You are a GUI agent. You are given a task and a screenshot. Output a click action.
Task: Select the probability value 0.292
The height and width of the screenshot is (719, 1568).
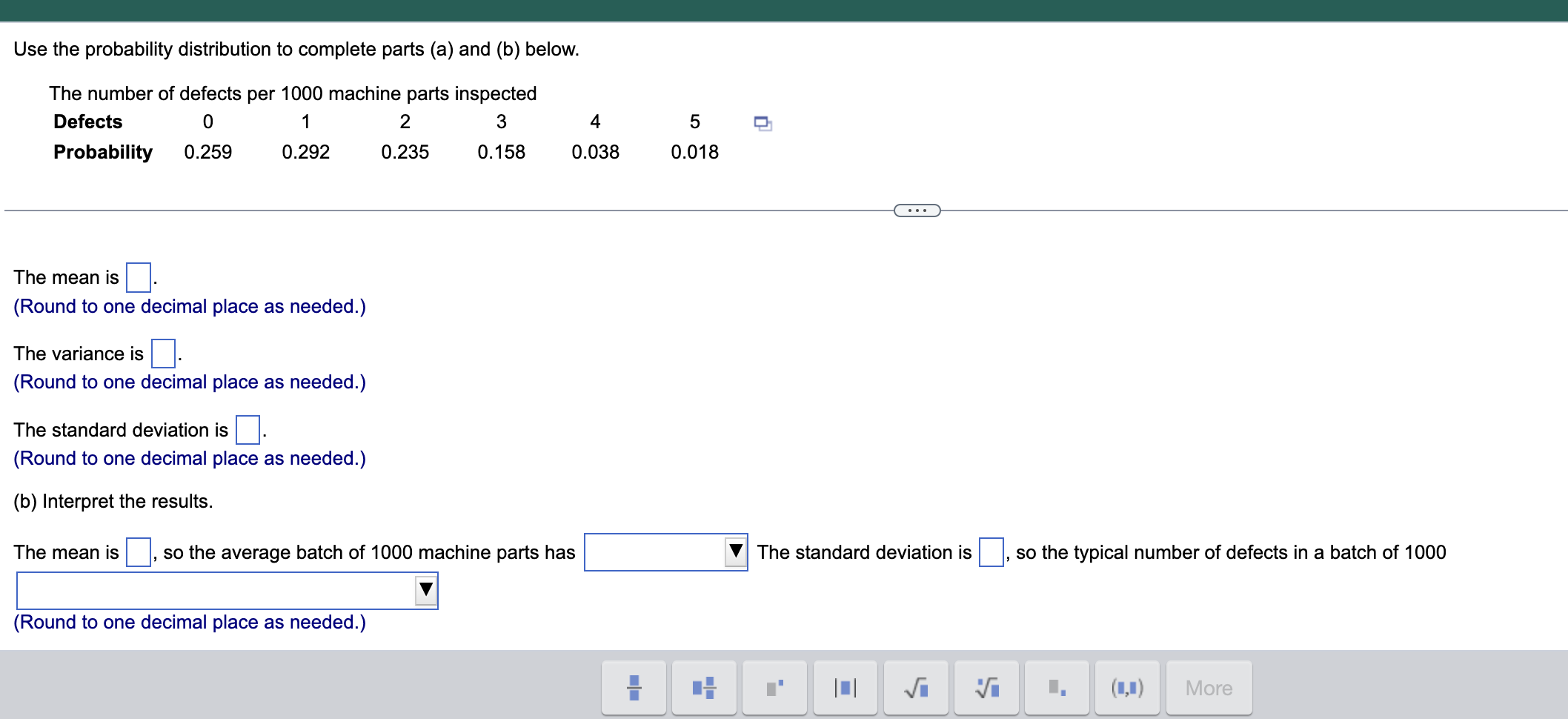306,152
